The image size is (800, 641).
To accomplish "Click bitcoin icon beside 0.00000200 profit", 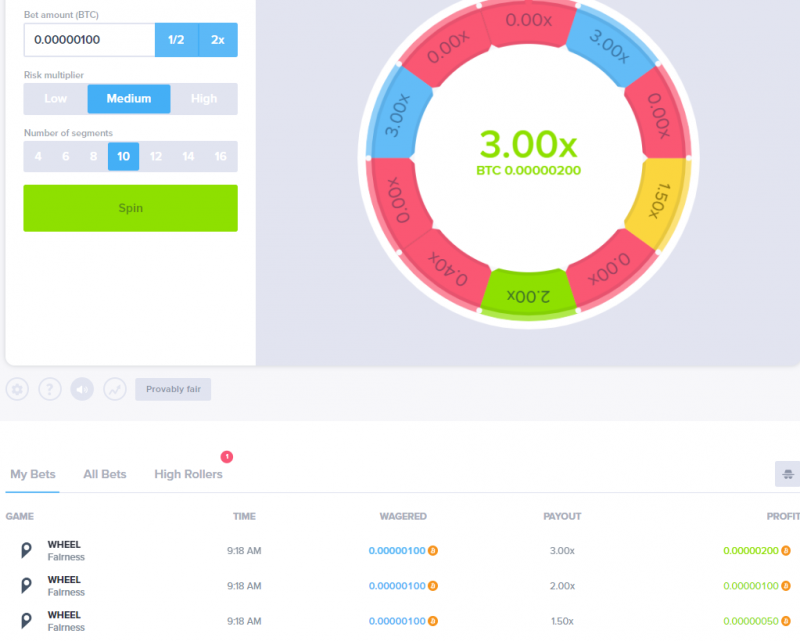I will point(786,551).
